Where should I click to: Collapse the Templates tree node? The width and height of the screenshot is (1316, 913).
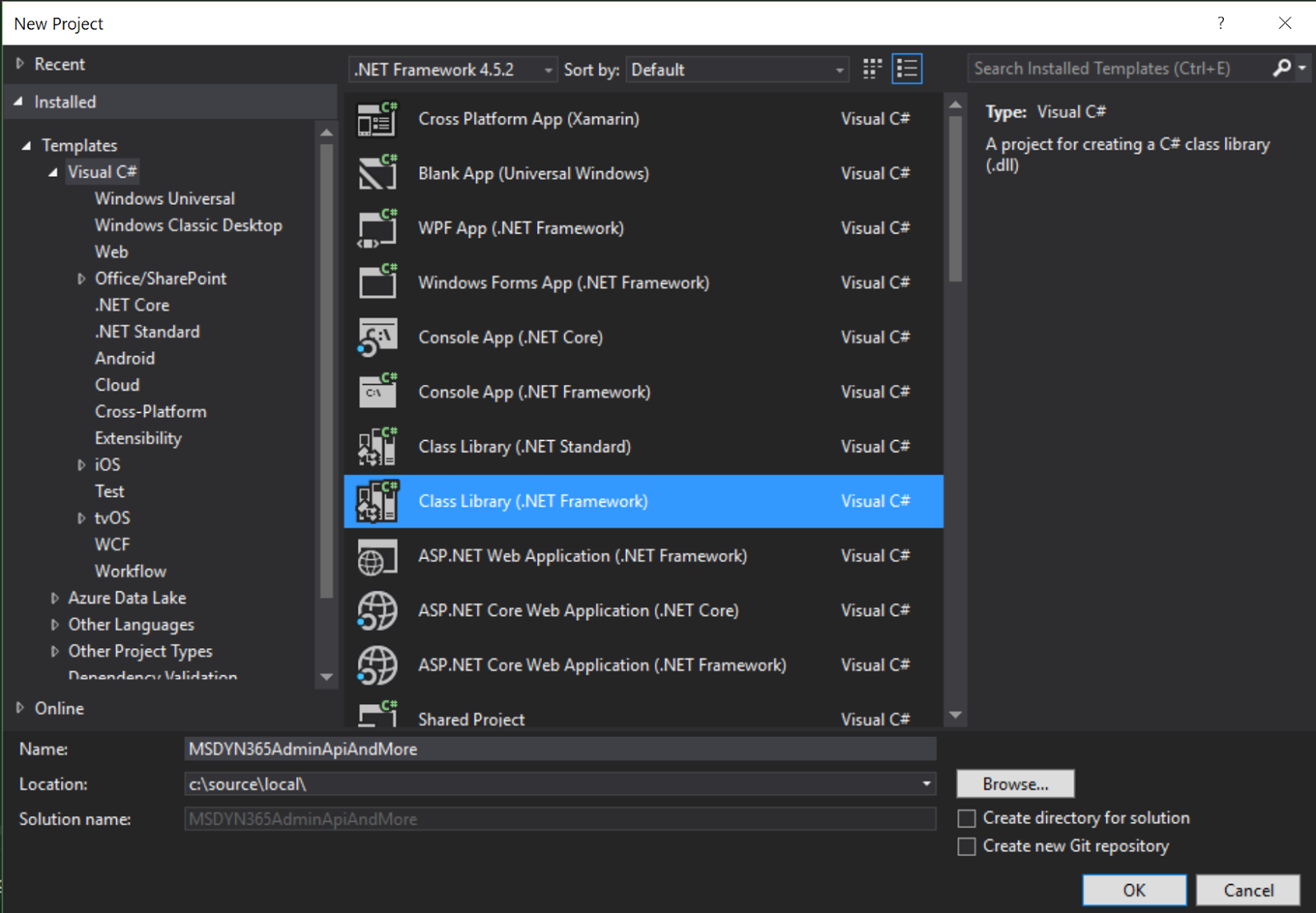point(26,146)
